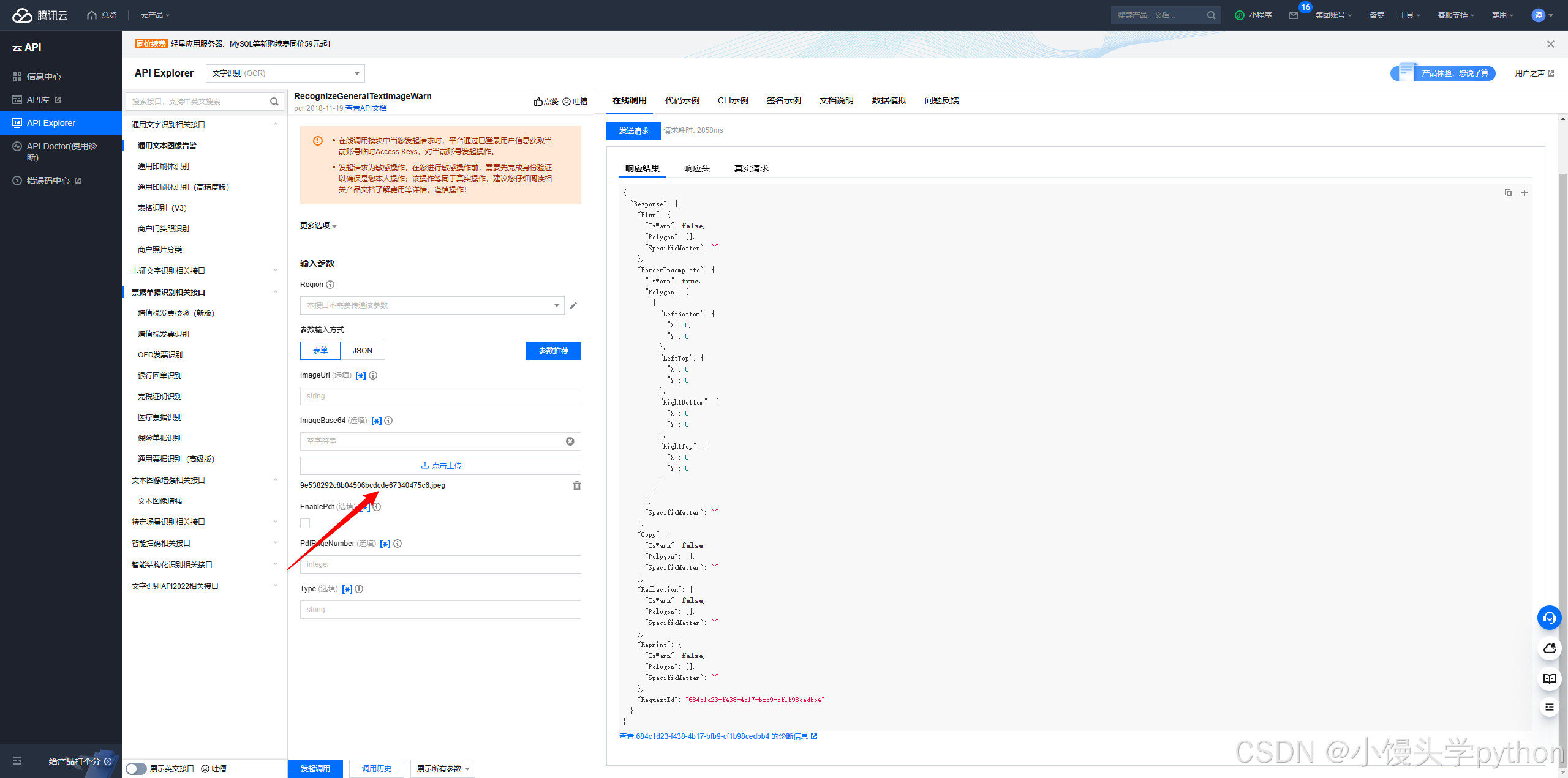Open the customer service headset floating icon

pos(1549,618)
